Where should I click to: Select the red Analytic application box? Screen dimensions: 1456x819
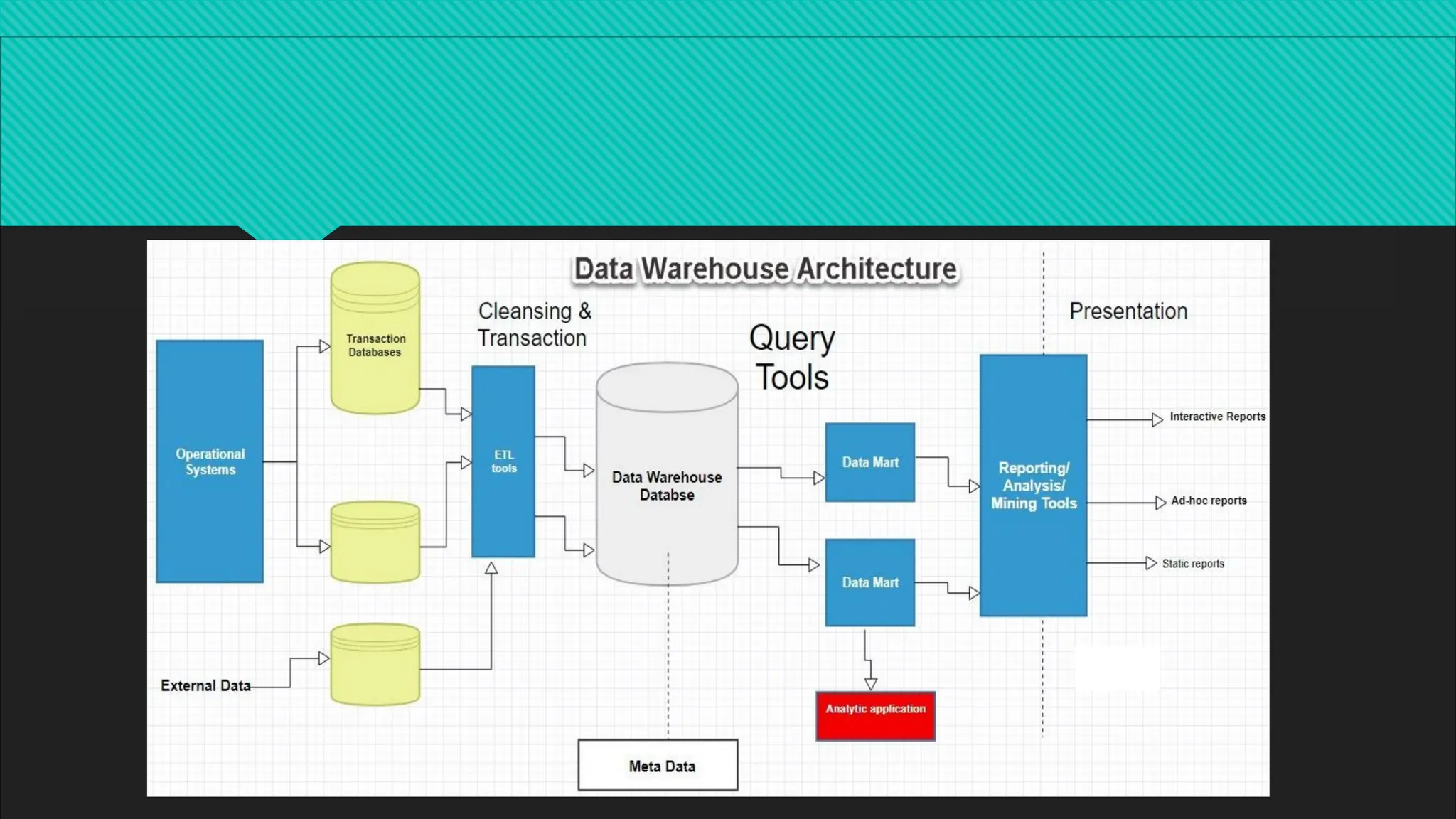coord(875,716)
